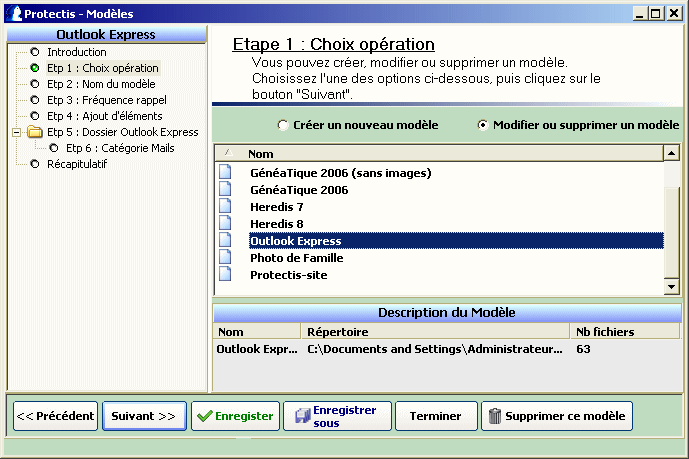Viewport: 689px width, 459px height.
Task: Click bullet icon beside Récapitulatif
Action: [x=35, y=164]
